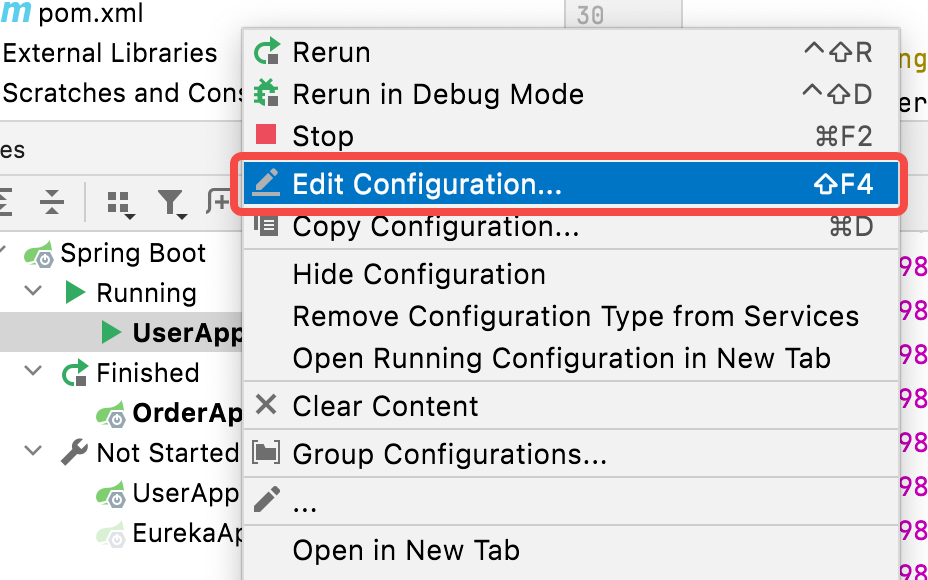Viewport: 928px width, 580px height.
Task: Select the External Libraries node
Action: point(110,53)
